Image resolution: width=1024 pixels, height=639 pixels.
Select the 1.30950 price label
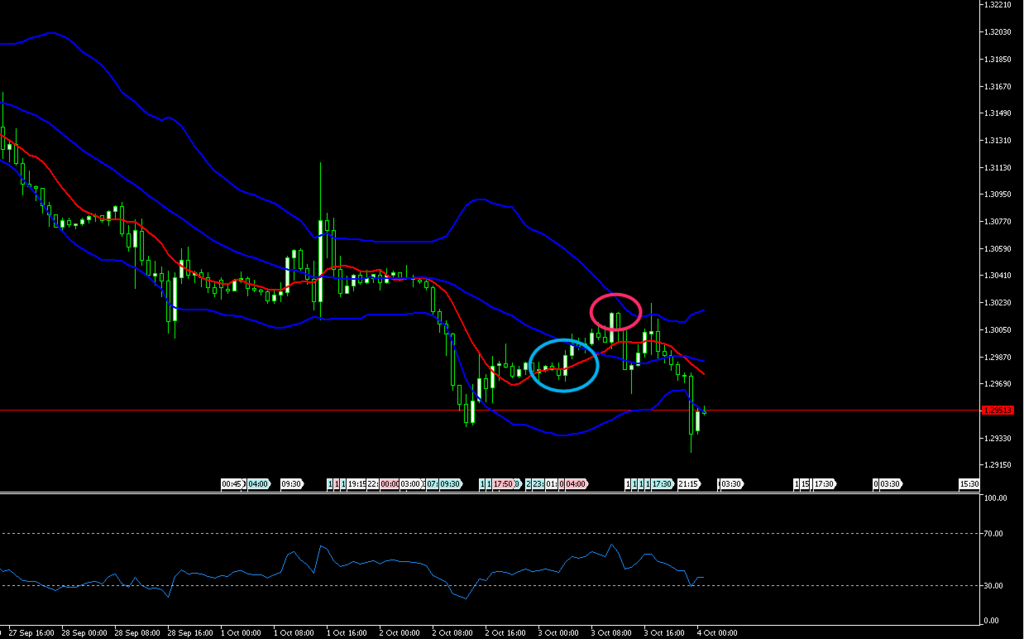(x=997, y=194)
